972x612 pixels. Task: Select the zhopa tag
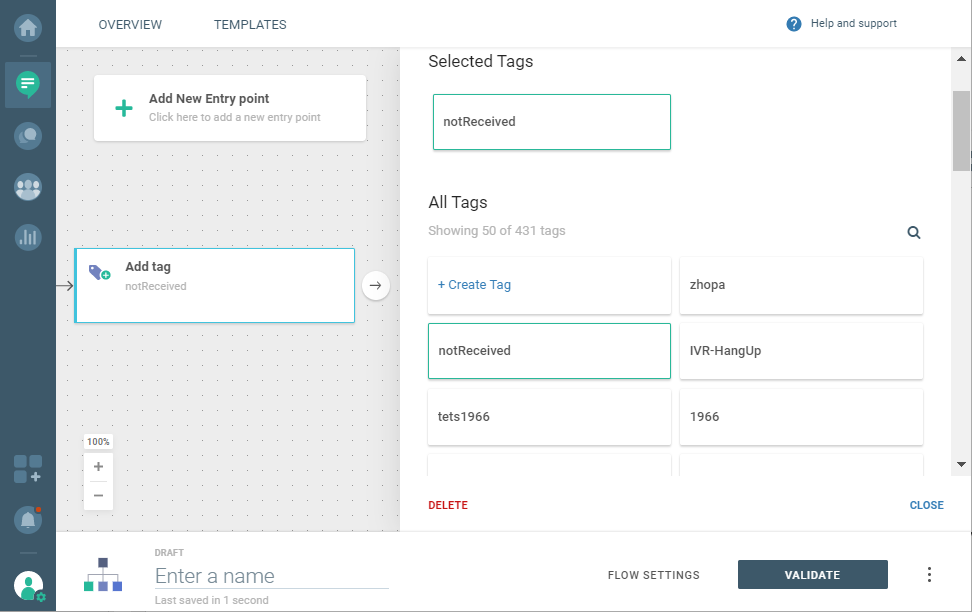801,285
